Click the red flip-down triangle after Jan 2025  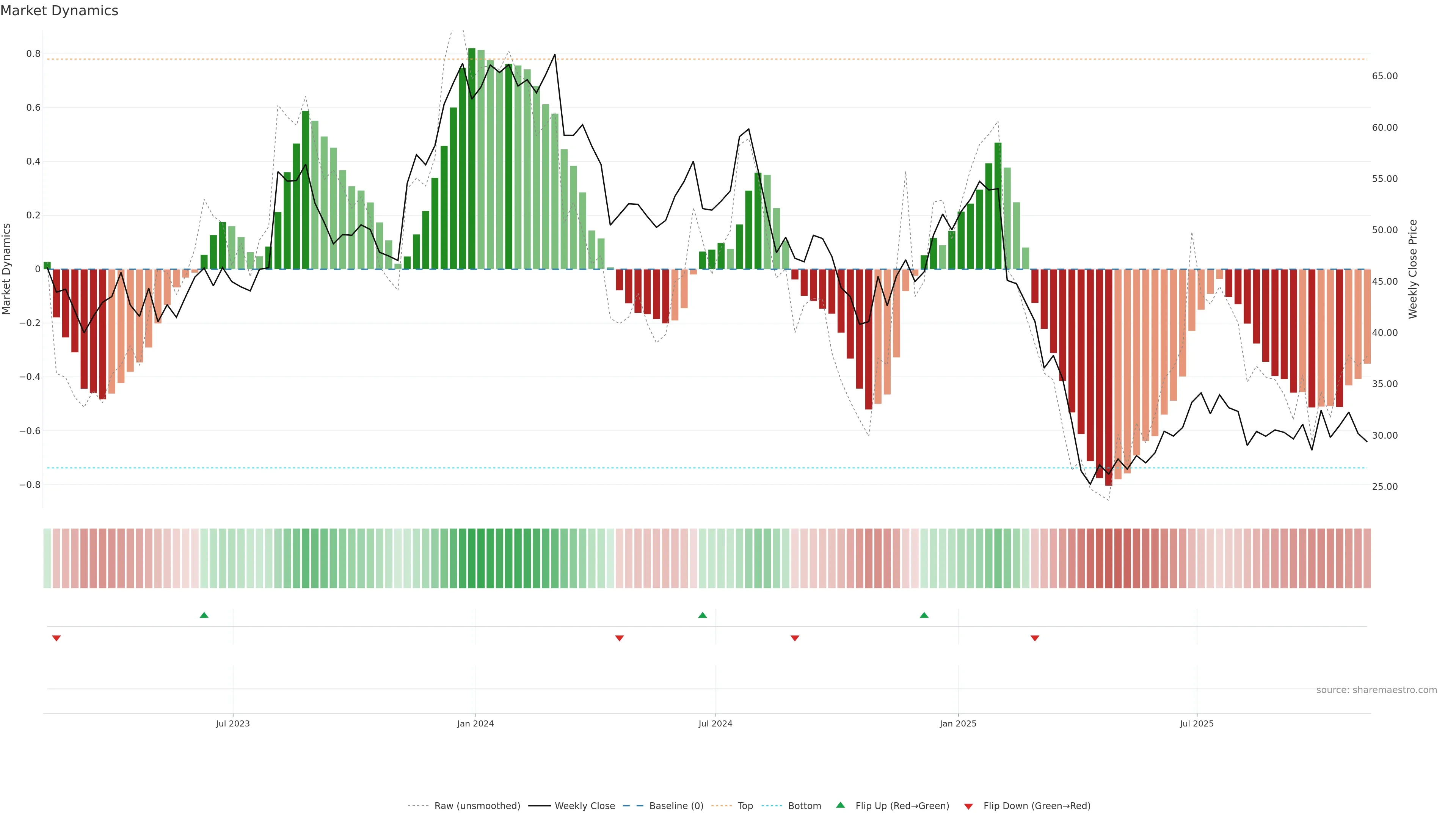pos(1035,638)
